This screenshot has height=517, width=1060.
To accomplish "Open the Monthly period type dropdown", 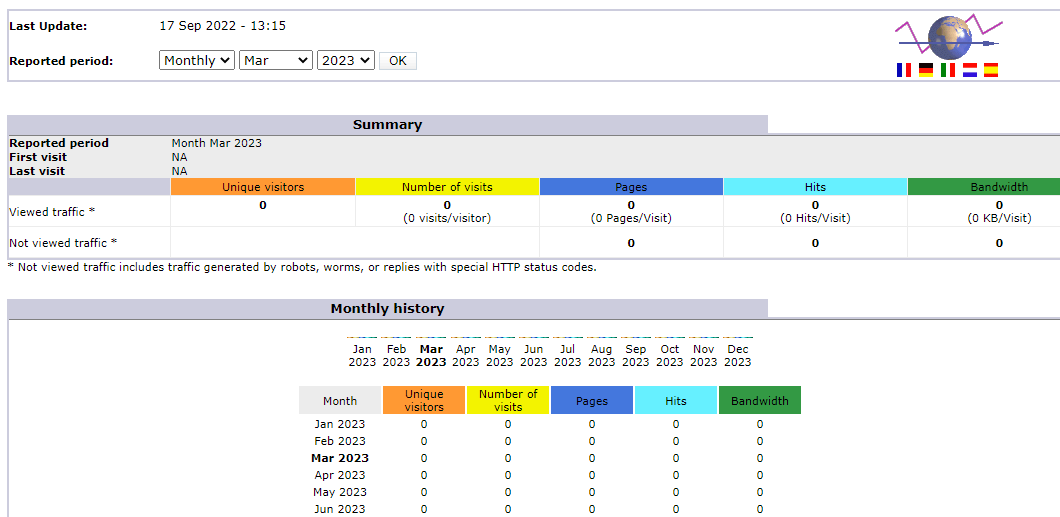I will pos(197,61).
